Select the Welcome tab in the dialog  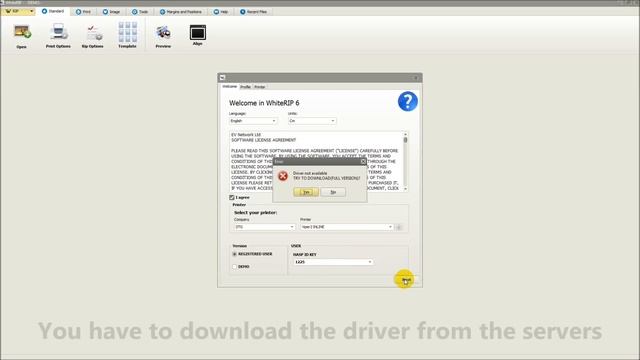tap(229, 87)
